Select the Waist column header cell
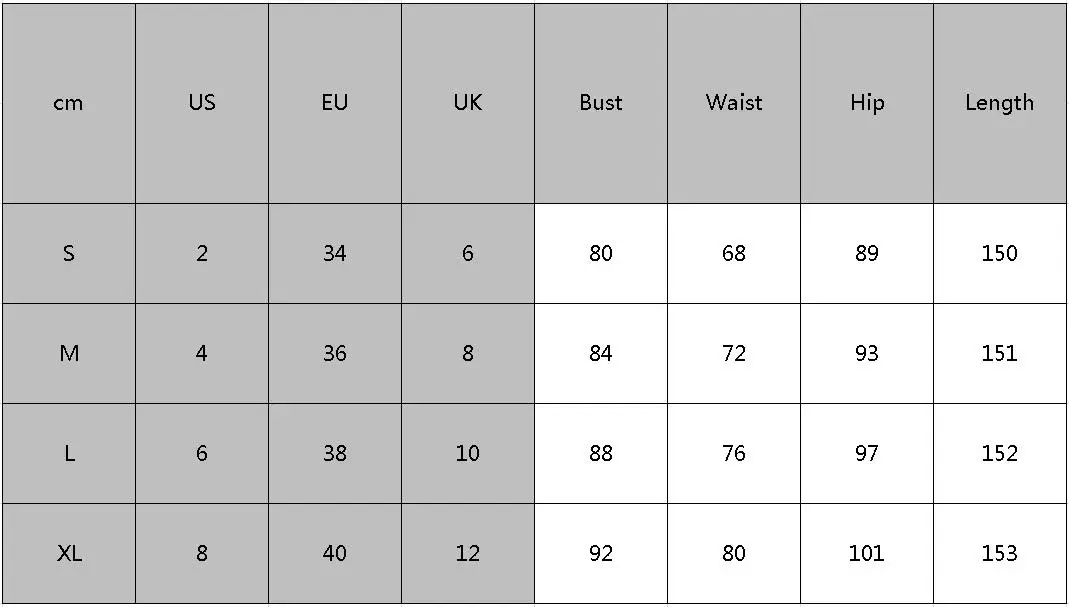This screenshot has width=1069, height=607. [x=734, y=103]
